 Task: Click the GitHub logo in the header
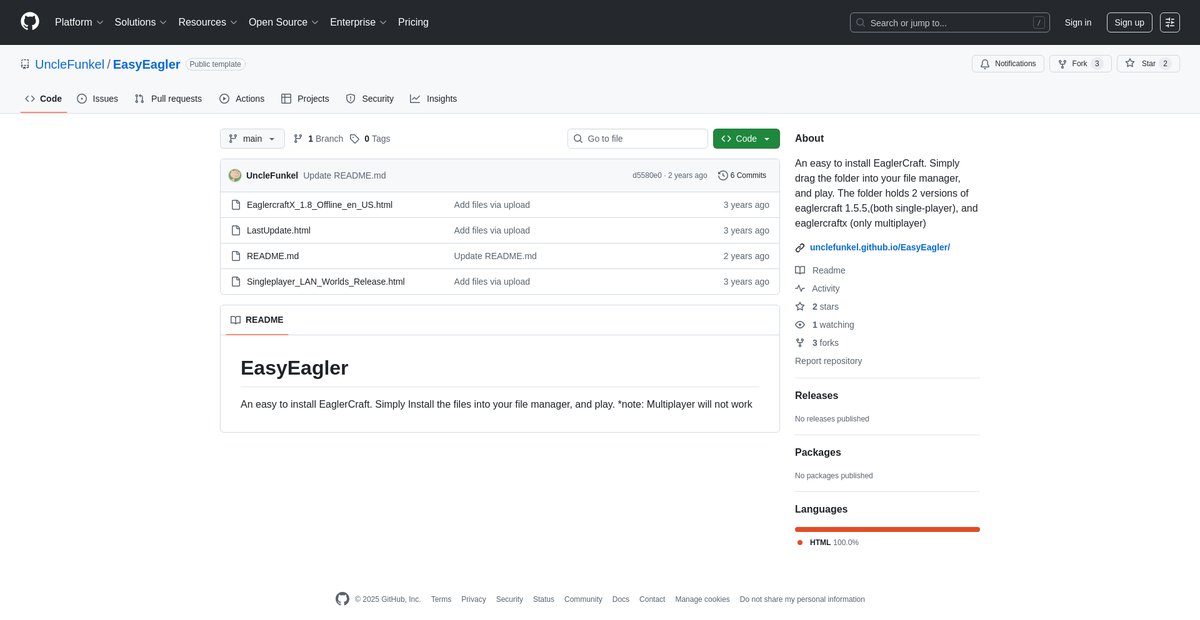point(30,22)
